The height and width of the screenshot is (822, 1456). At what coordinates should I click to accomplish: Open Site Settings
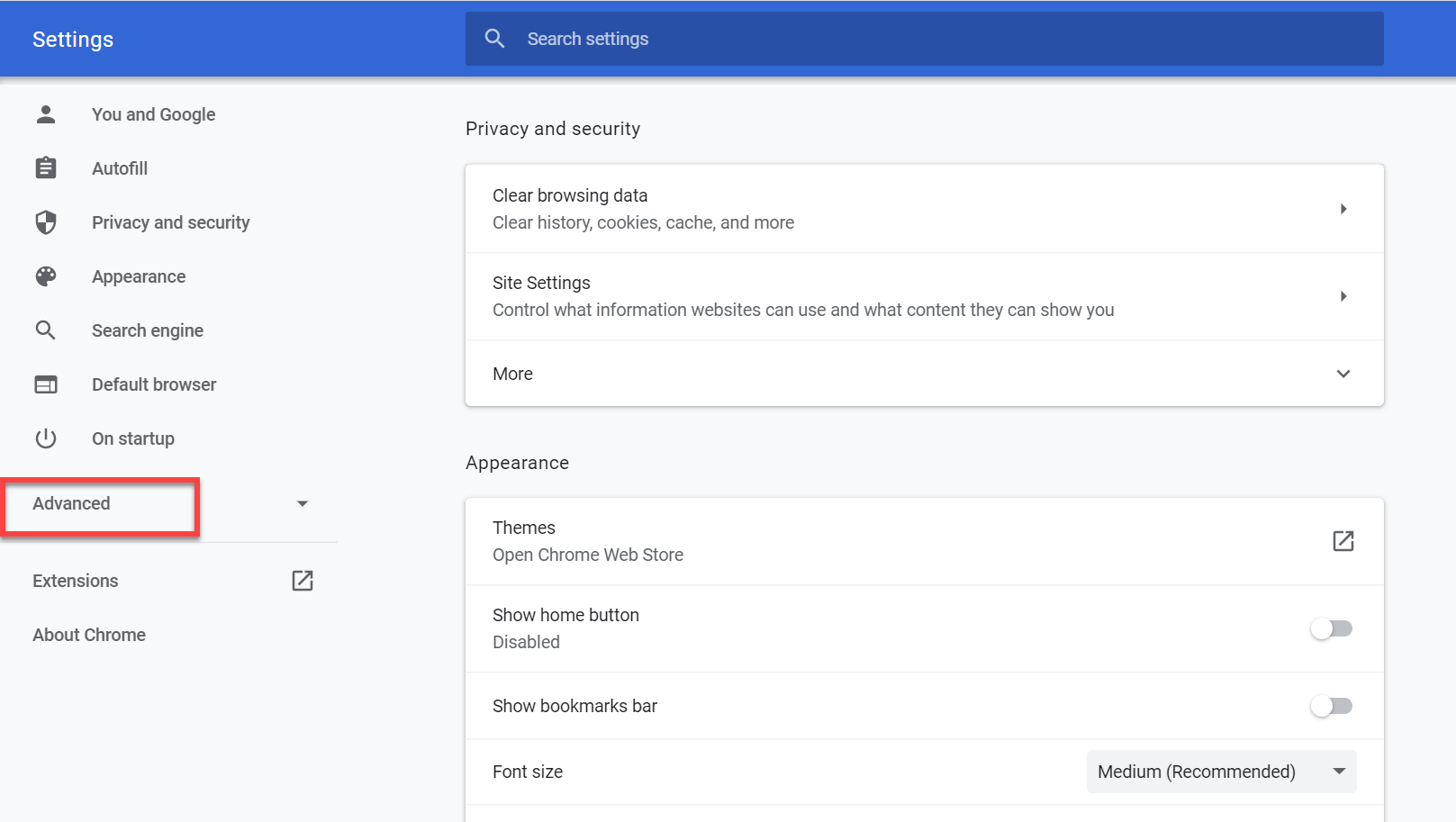924,296
